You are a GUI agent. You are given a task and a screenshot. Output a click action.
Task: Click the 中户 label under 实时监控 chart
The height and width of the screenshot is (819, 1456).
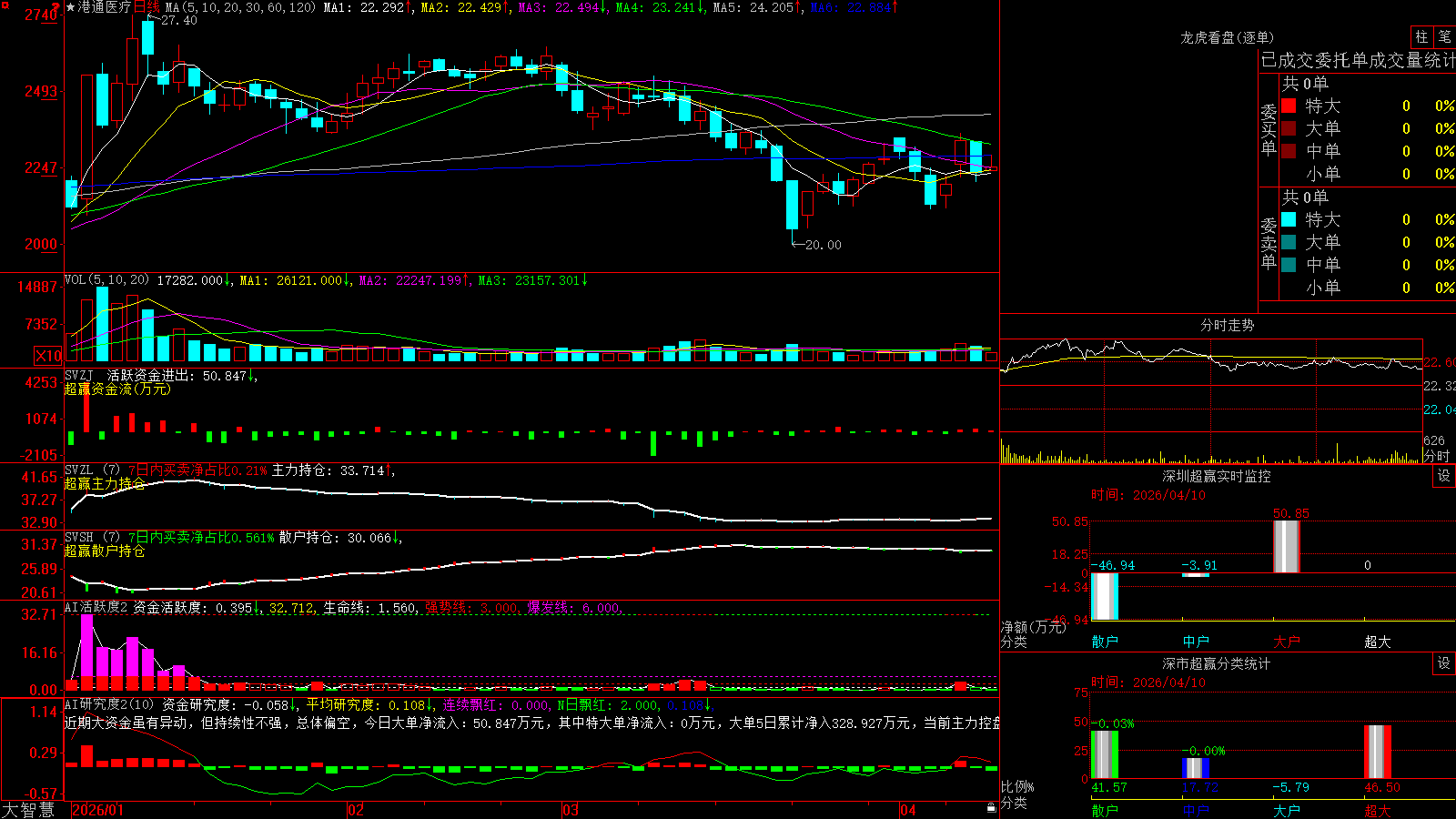[x=1196, y=642]
